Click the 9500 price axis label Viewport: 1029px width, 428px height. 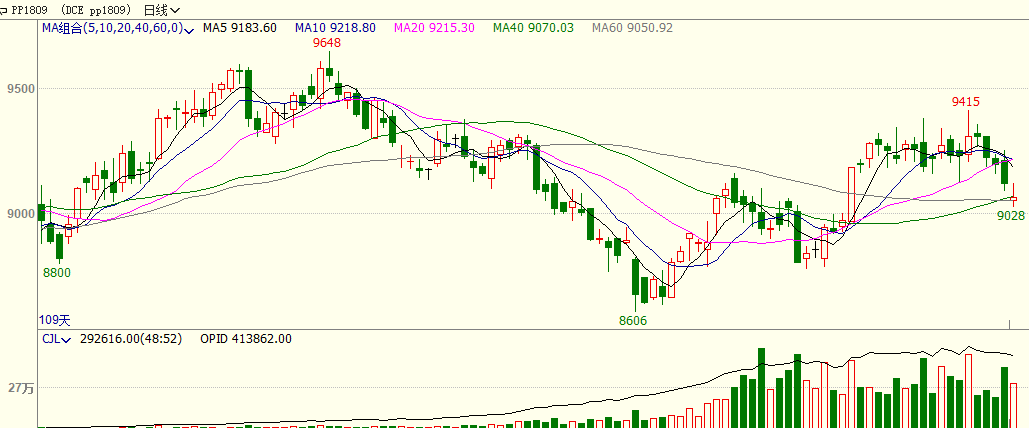[20, 89]
